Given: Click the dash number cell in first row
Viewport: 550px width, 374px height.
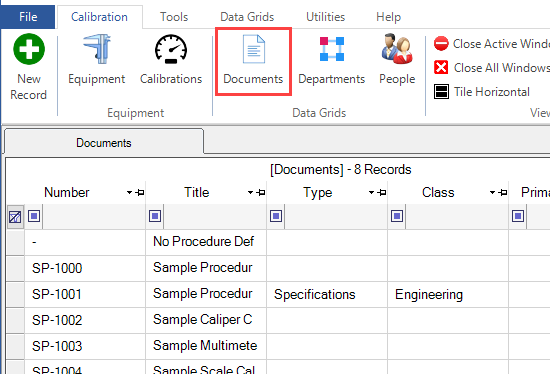Looking at the screenshot, I should pyautogui.click(x=85, y=242).
